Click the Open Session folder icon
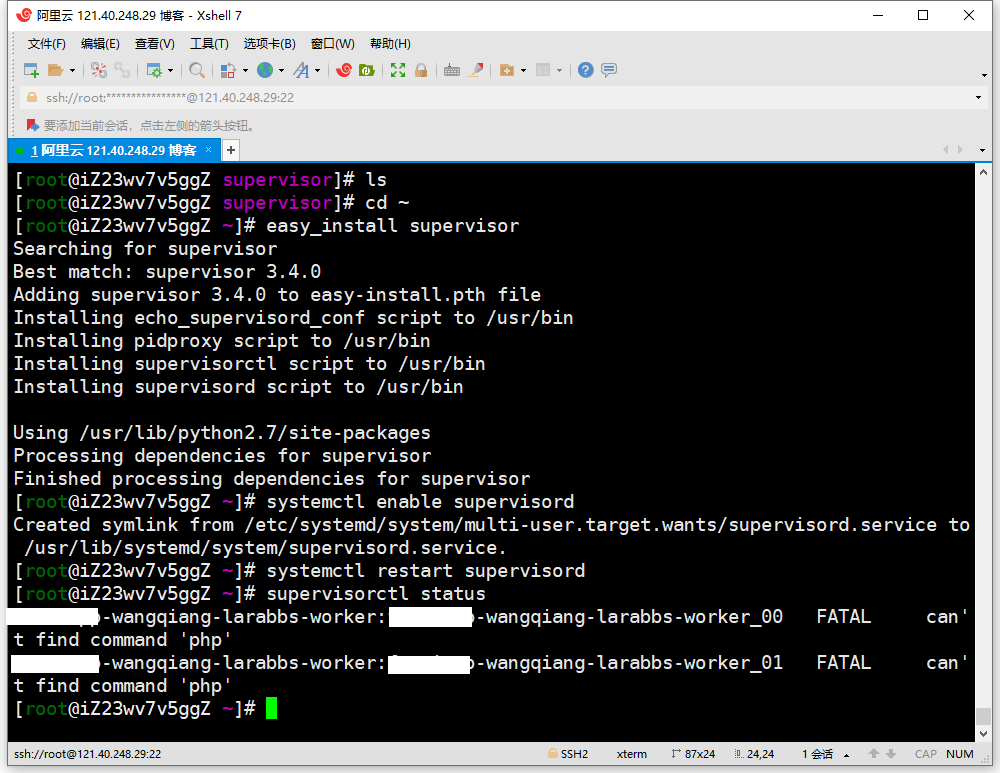This screenshot has height=773, width=1000. (56, 70)
